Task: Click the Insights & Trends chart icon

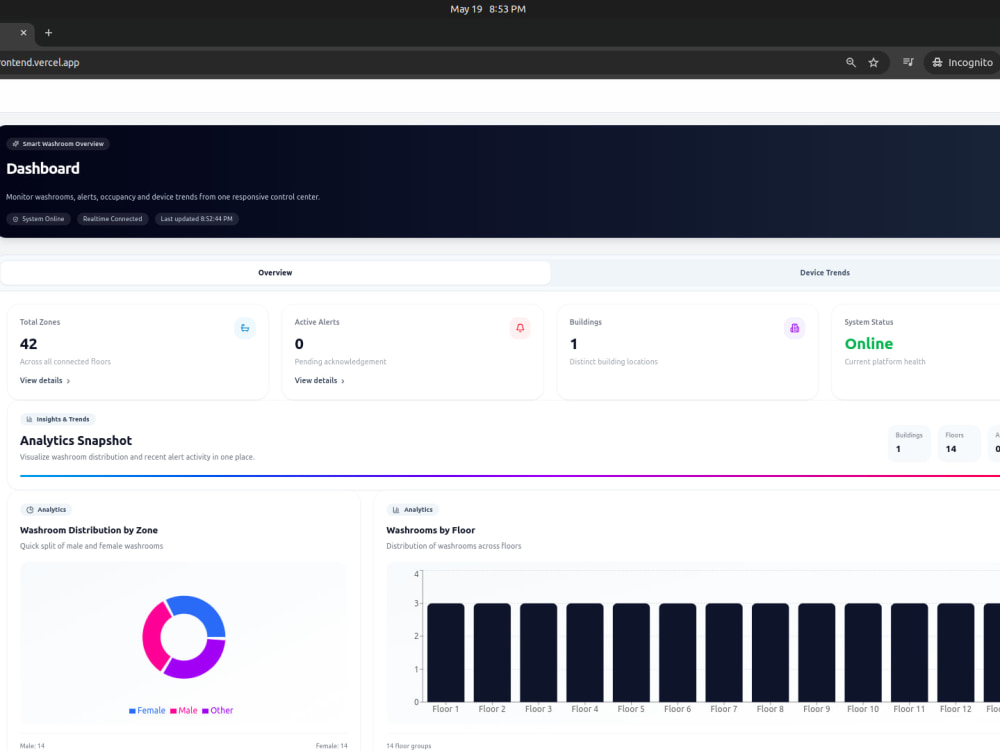Action: [29, 419]
